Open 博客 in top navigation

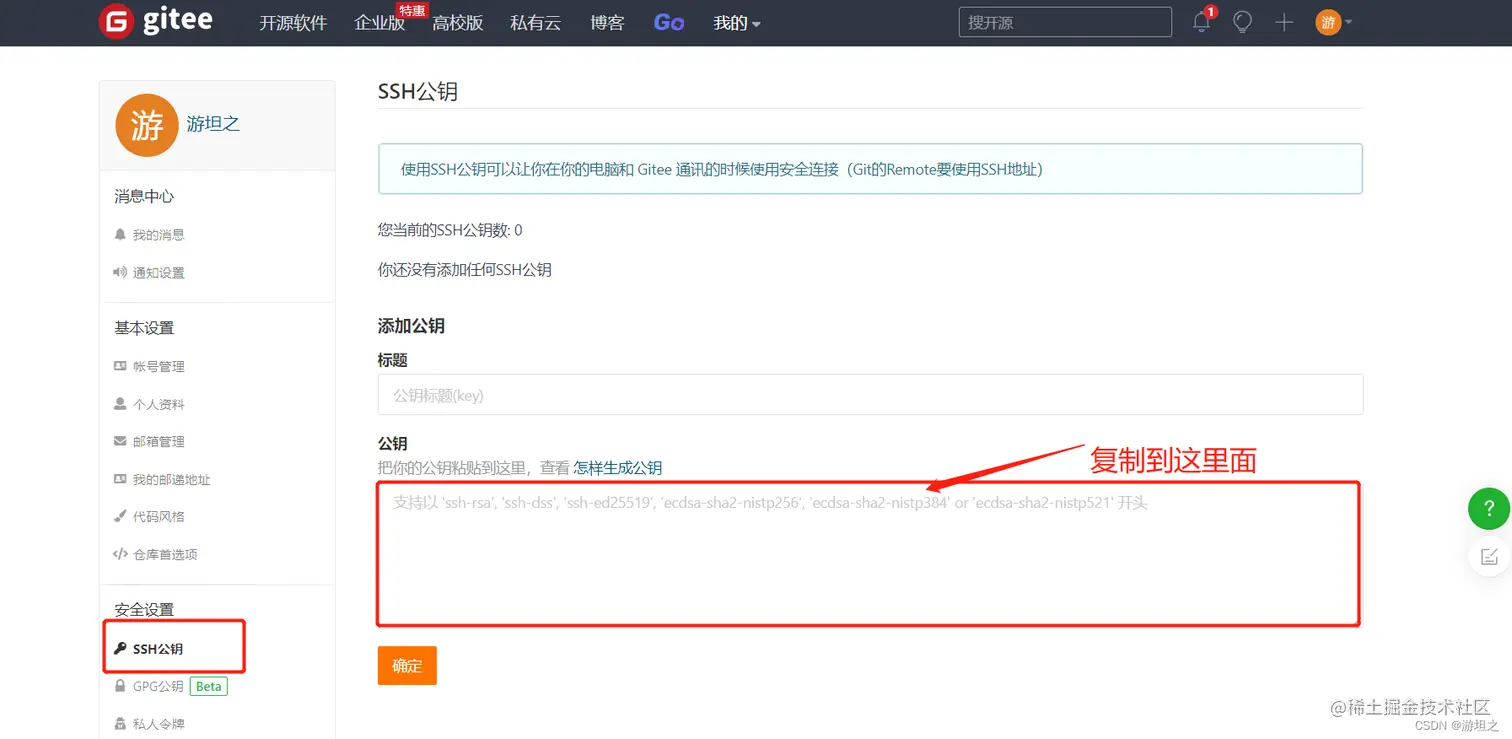pyautogui.click(x=607, y=22)
